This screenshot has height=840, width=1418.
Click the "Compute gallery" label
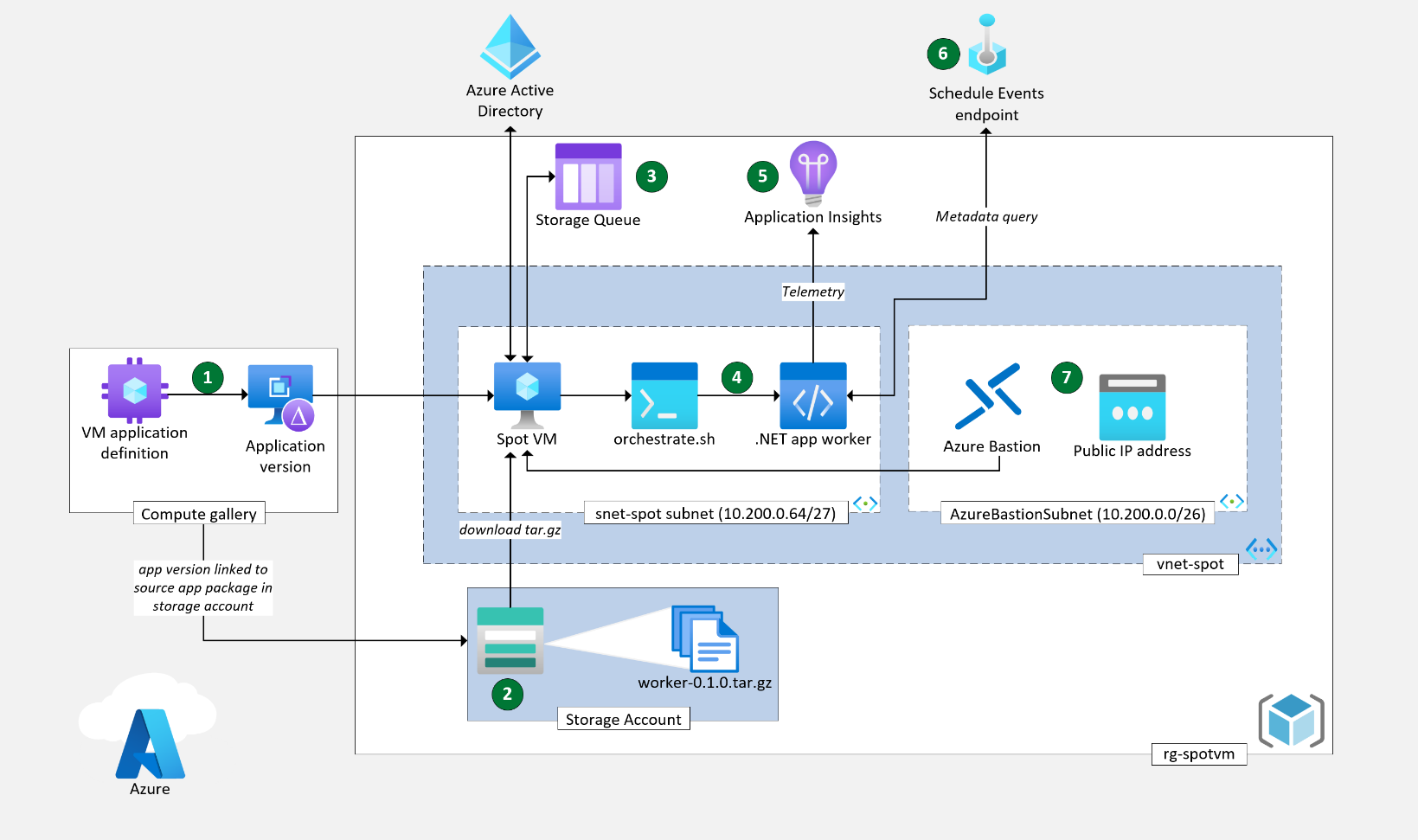point(199,514)
